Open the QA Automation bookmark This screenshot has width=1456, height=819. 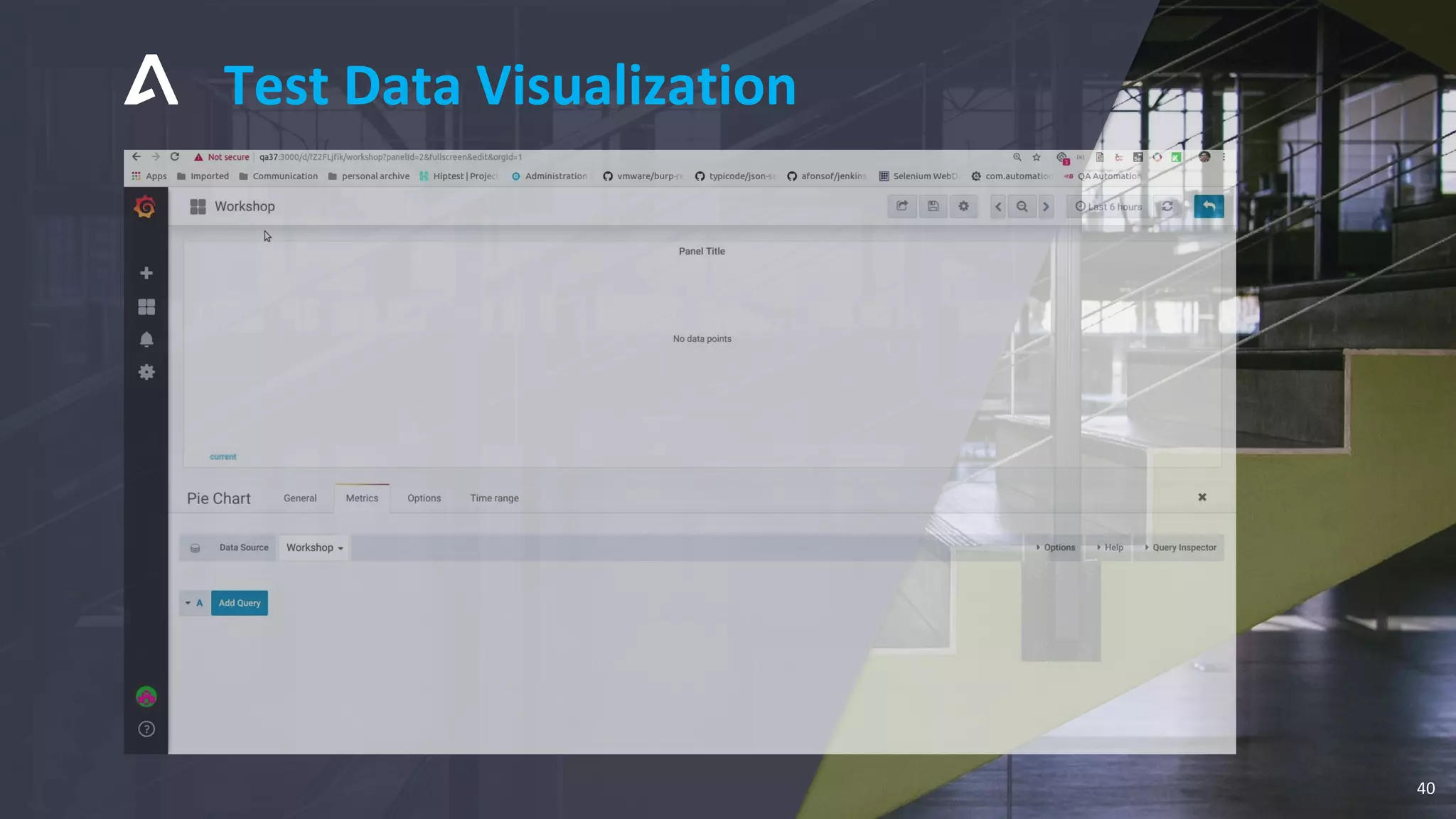1102,176
